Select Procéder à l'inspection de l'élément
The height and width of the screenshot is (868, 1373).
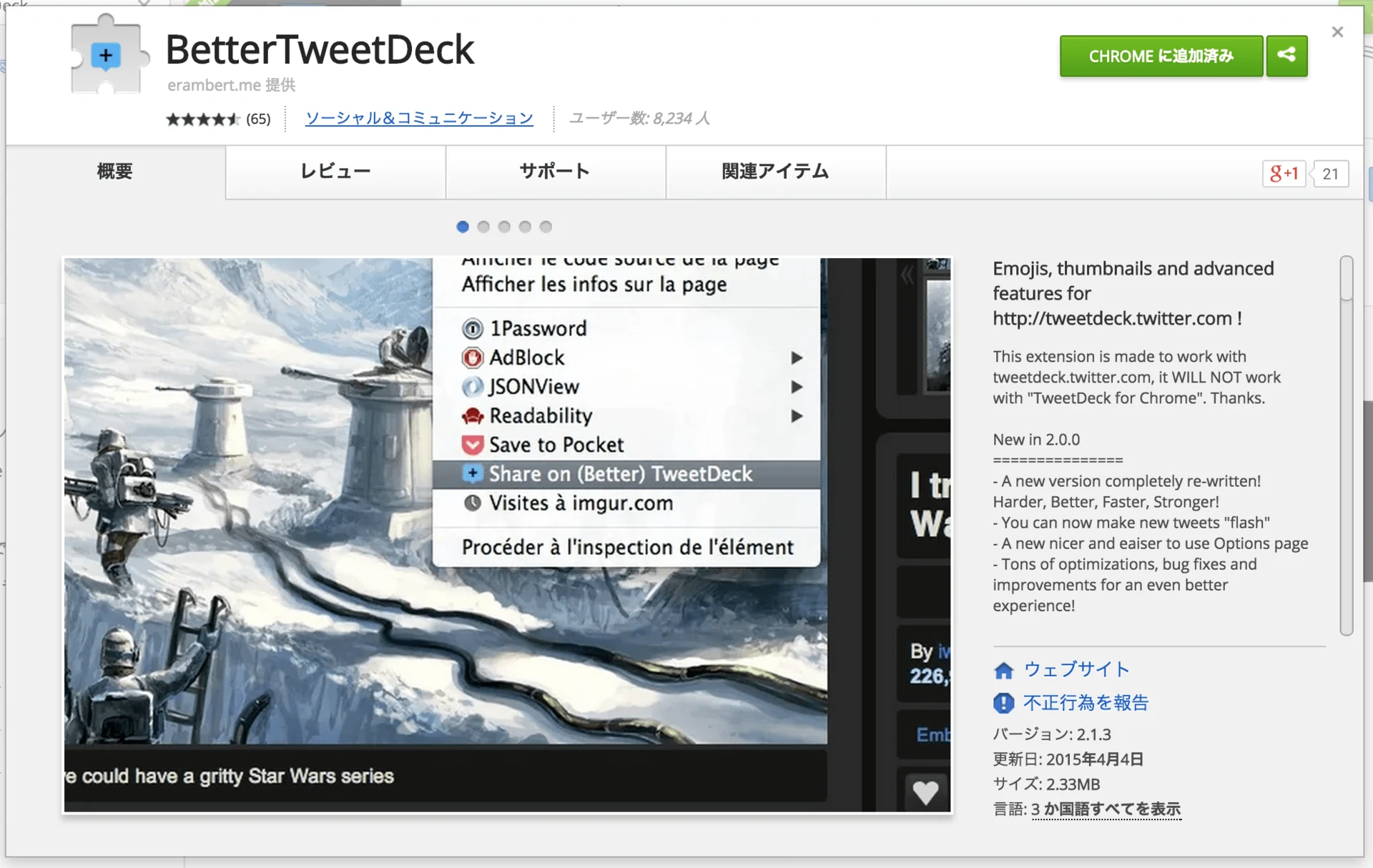pos(627,548)
